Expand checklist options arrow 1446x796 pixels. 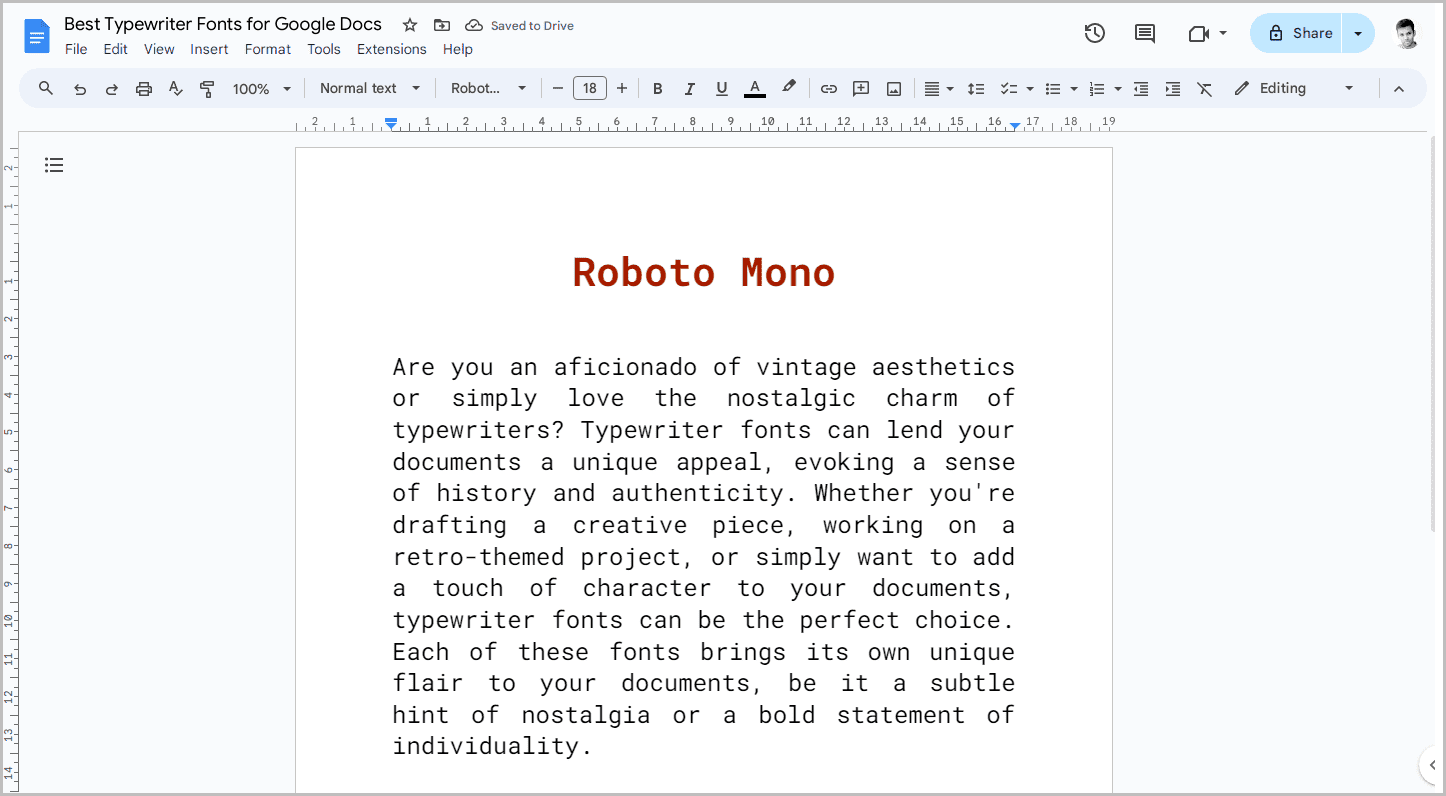(x=1030, y=89)
